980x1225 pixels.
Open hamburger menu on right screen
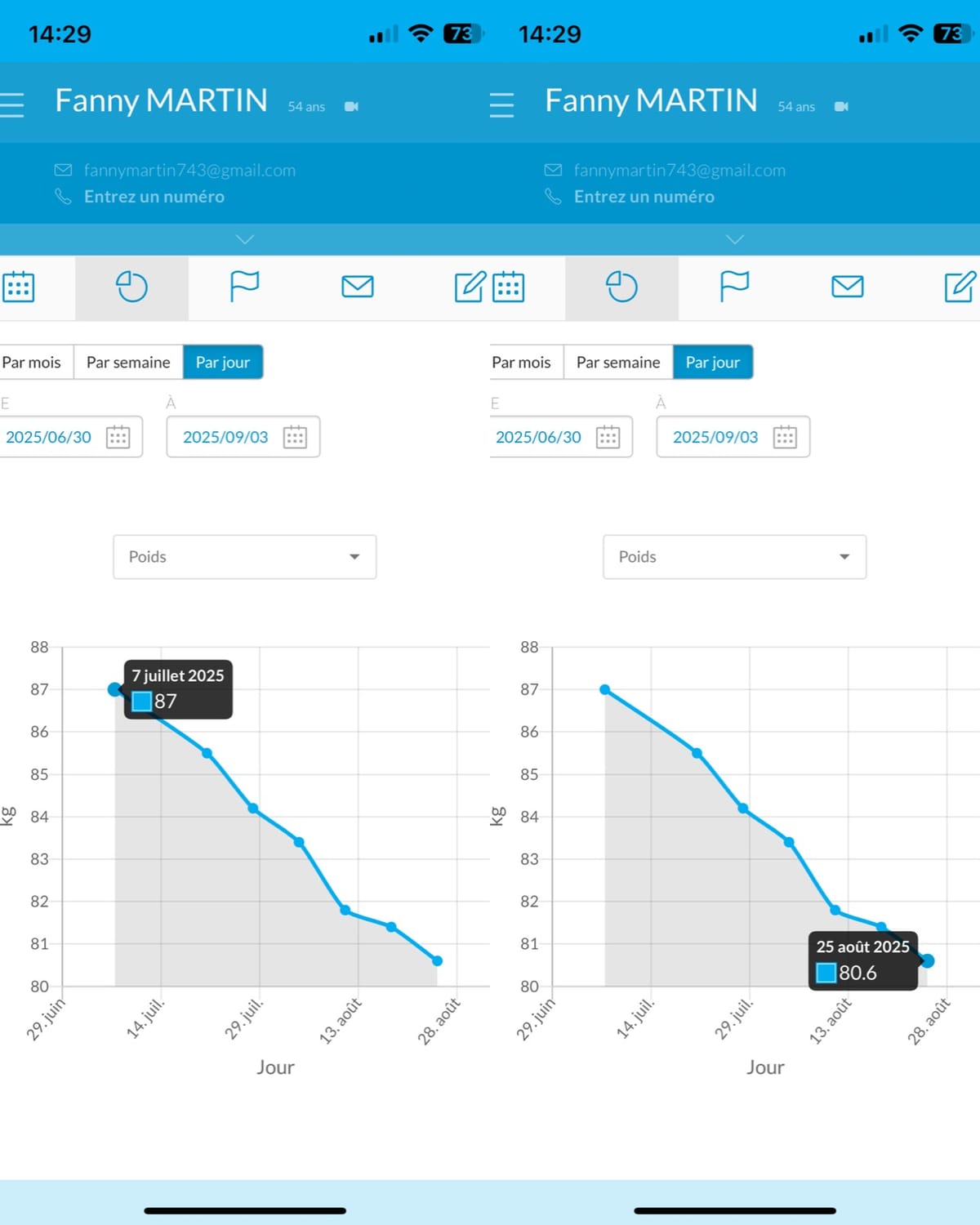click(501, 105)
